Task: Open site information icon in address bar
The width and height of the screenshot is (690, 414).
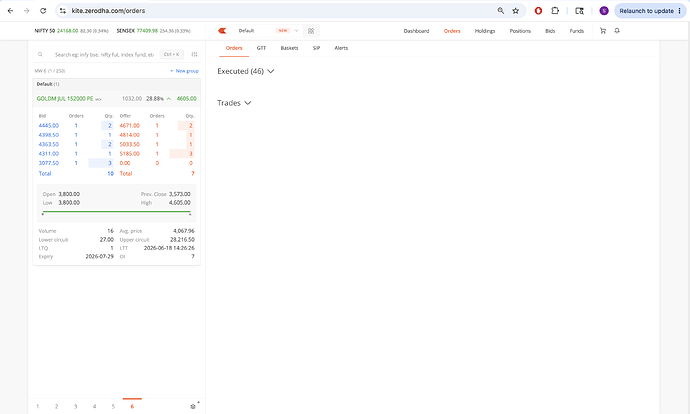Action: 63,11
